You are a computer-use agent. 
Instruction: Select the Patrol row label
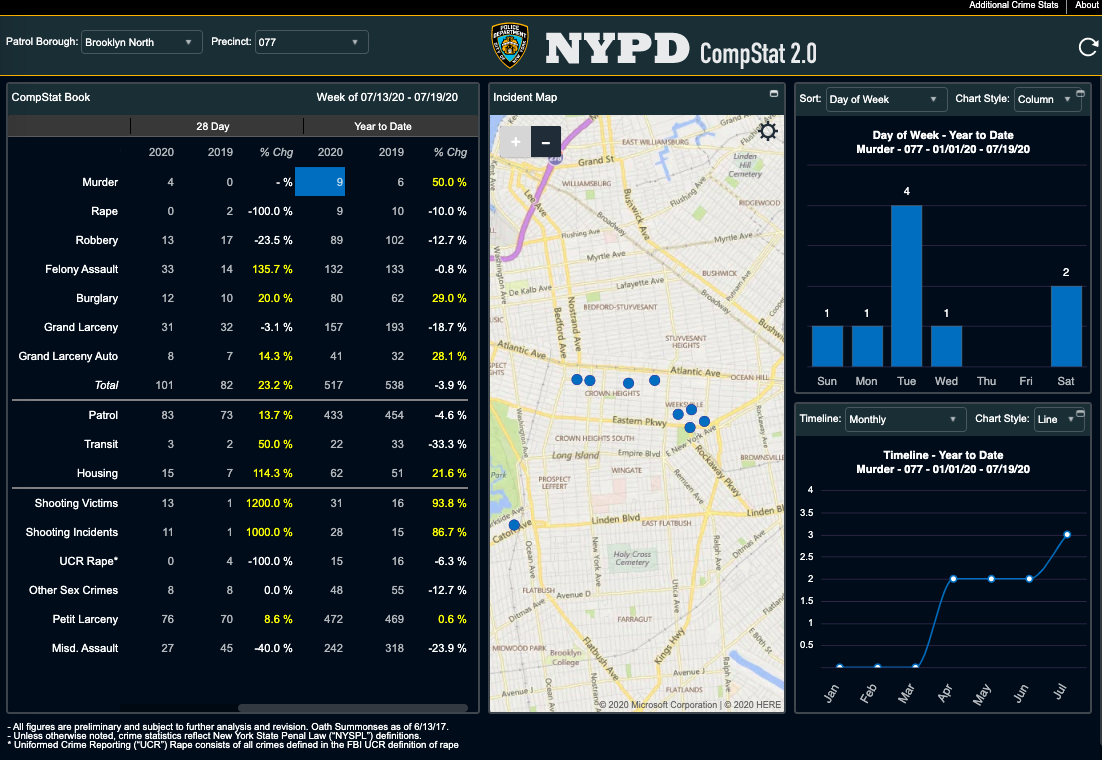[x=103, y=415]
